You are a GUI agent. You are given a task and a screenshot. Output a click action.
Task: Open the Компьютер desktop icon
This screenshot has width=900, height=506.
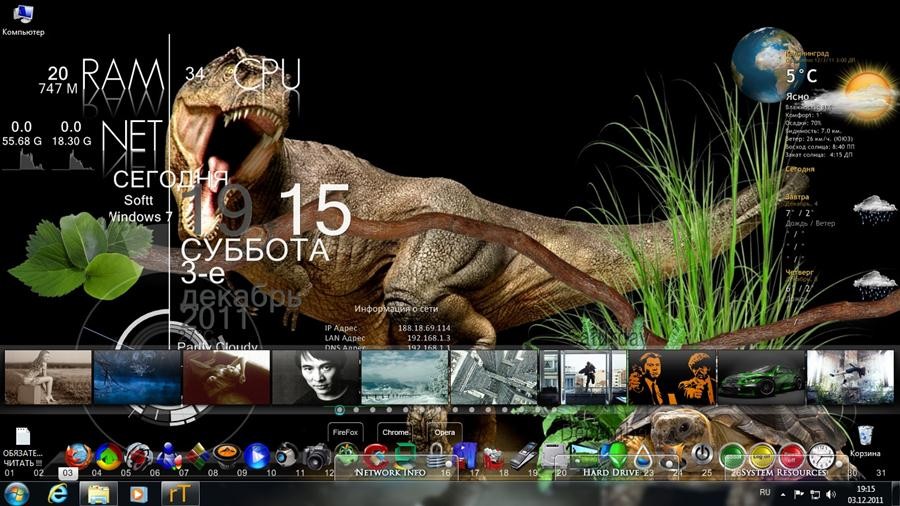pos(23,20)
